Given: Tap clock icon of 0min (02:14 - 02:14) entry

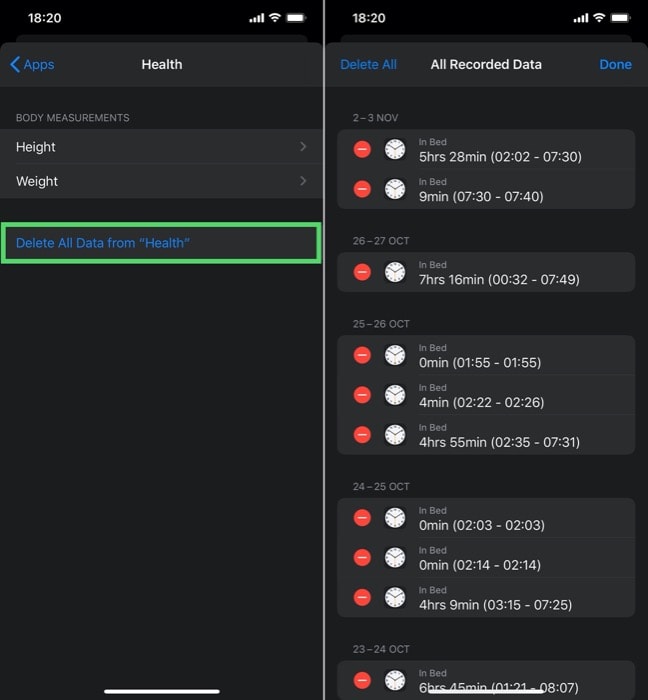Looking at the screenshot, I should coord(395,557).
